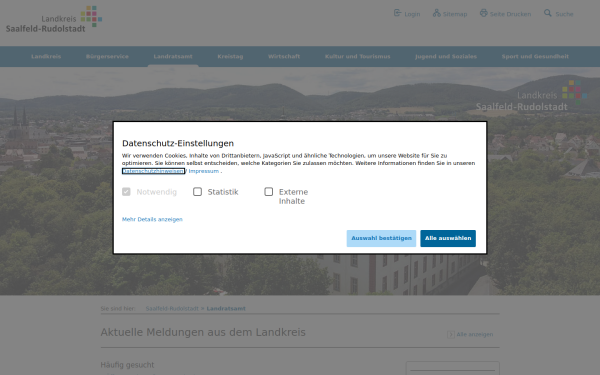Toggle the disabled Notwendig checkbox
This screenshot has height=375, width=600.
pos(126,192)
